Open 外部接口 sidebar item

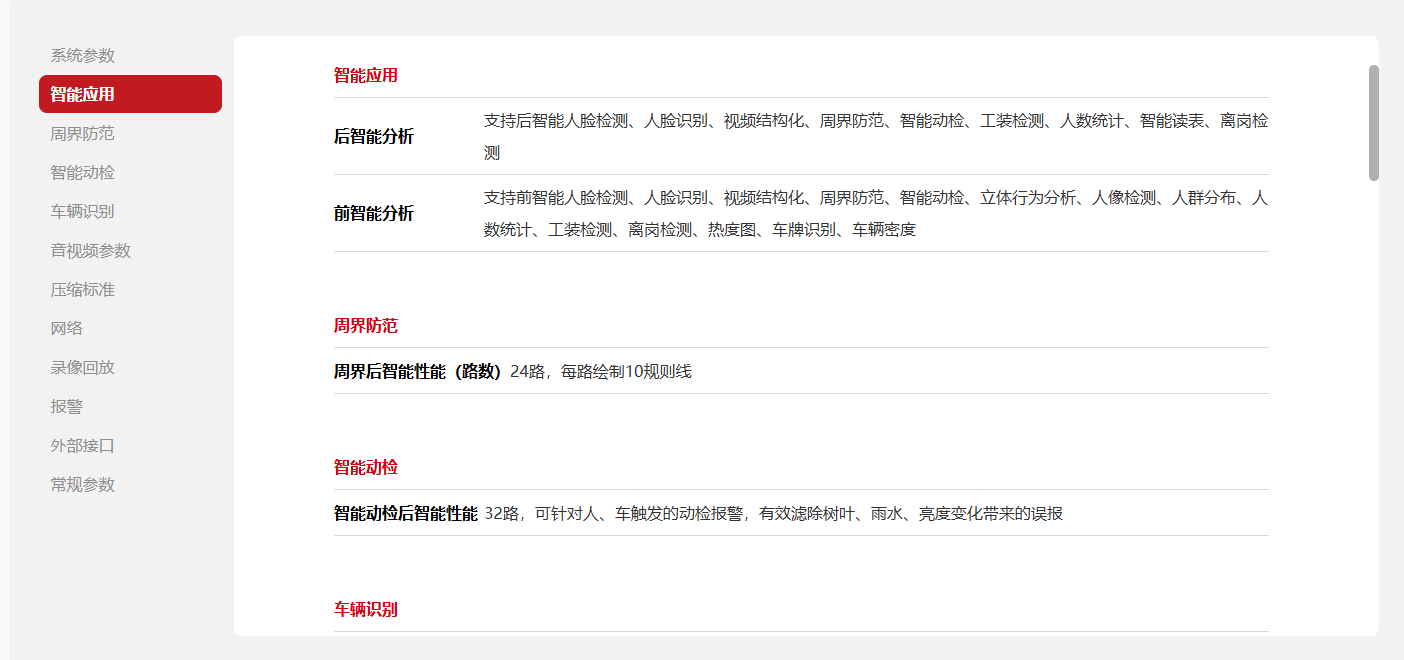point(83,446)
